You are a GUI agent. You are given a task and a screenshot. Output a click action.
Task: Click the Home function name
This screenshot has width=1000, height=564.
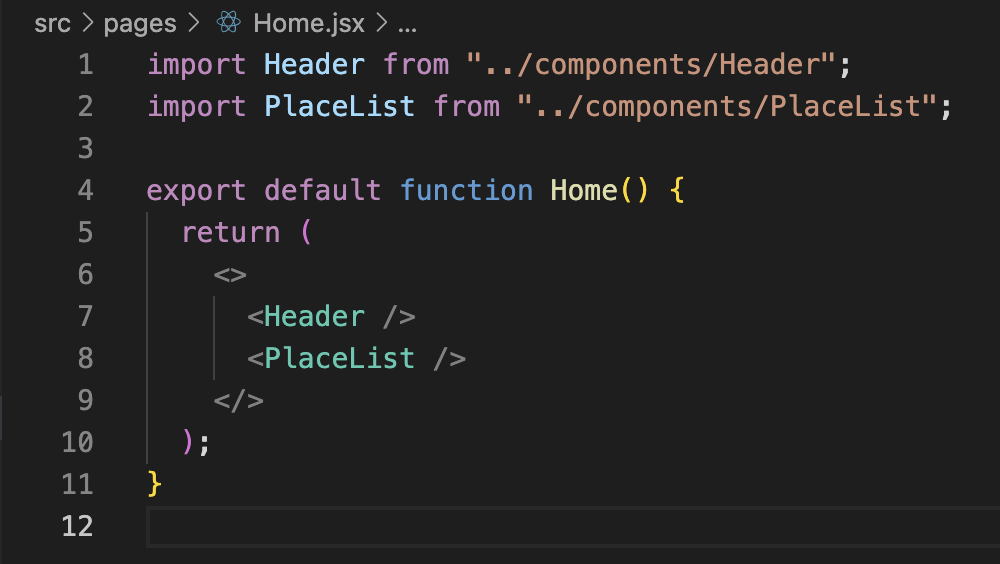coord(584,190)
